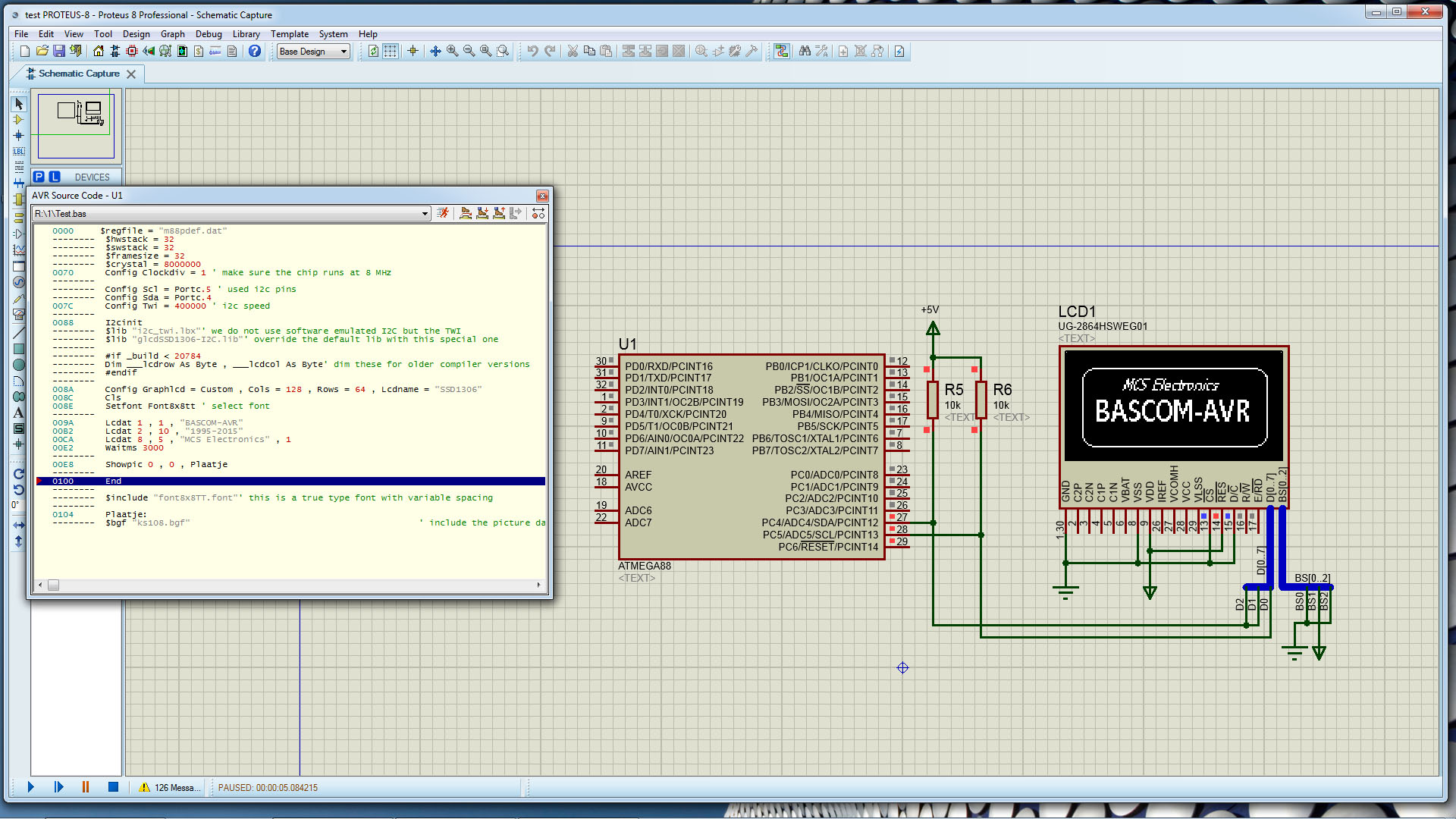This screenshot has width=1456, height=819.
Task: Close the Schematic Capture tab
Action: (x=131, y=74)
